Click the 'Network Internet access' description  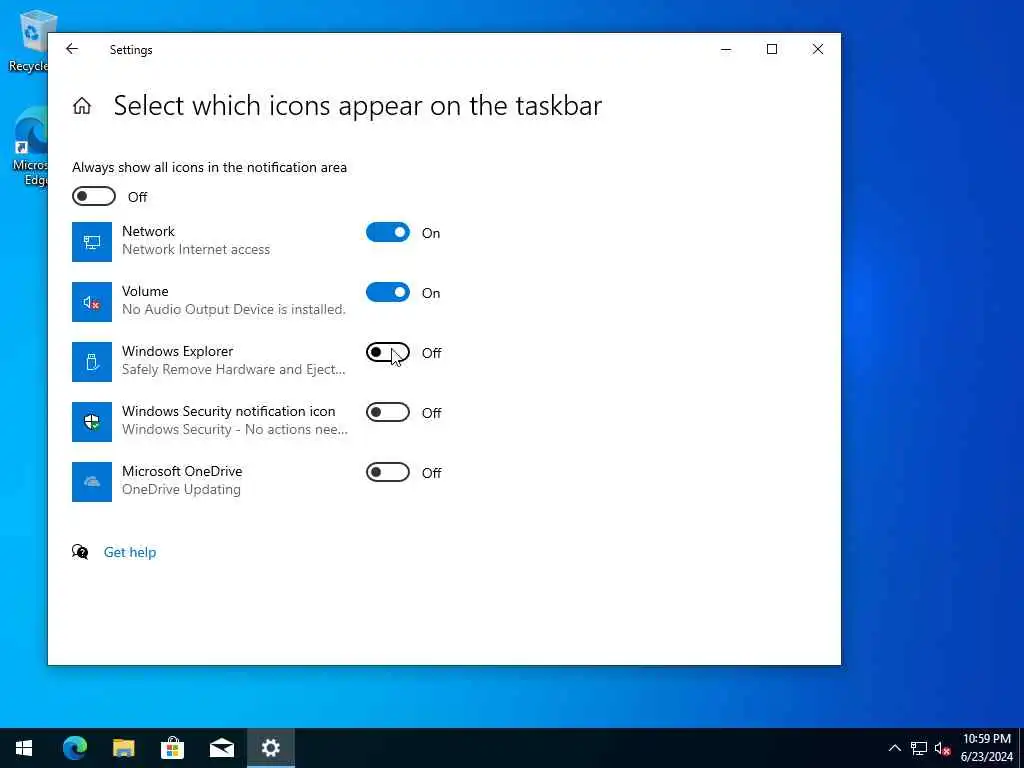[196, 249]
